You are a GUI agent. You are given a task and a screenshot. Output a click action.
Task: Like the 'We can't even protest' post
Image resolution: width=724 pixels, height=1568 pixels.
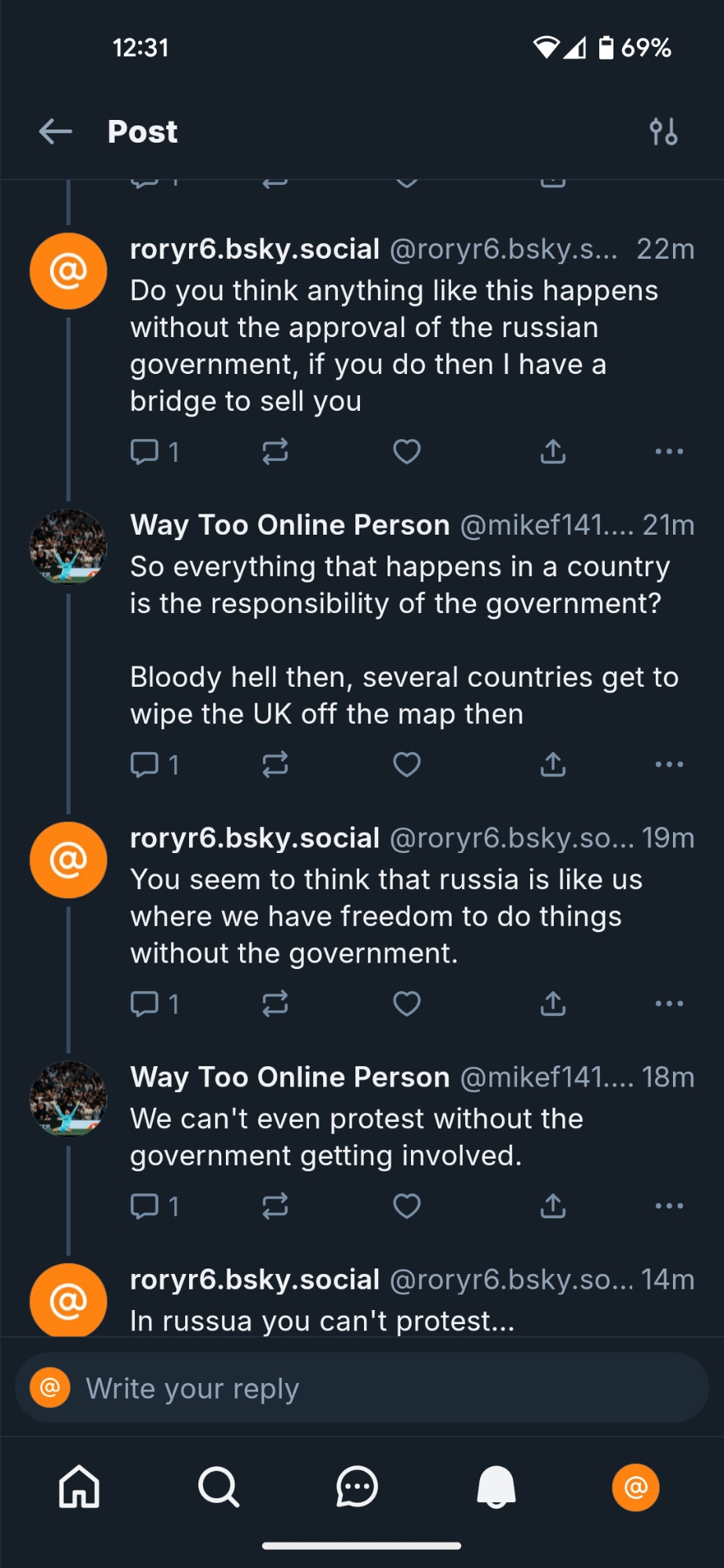(406, 1206)
